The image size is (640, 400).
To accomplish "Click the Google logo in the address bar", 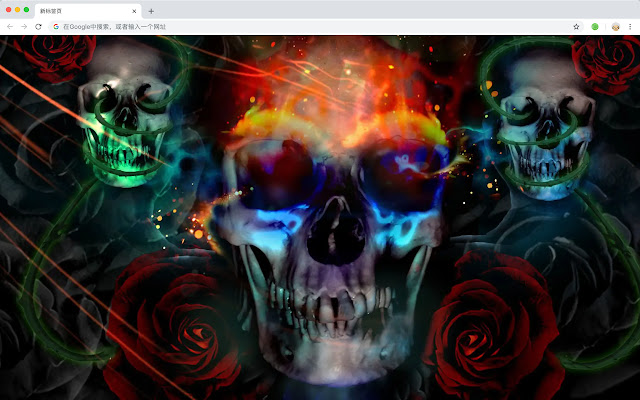I will 56,27.
